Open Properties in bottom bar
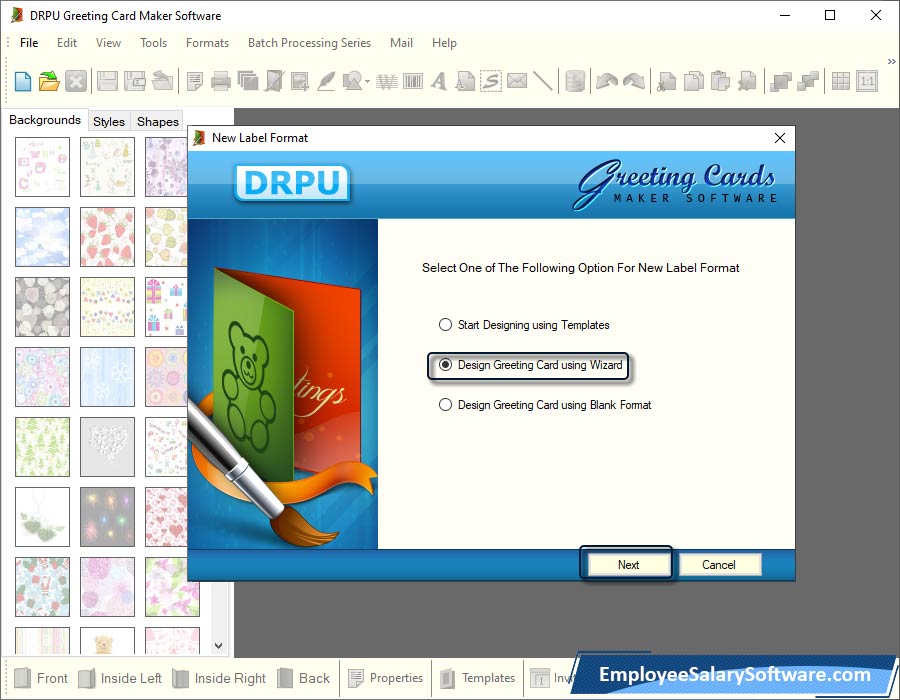Image resolution: width=900 pixels, height=700 pixels. tap(386, 678)
